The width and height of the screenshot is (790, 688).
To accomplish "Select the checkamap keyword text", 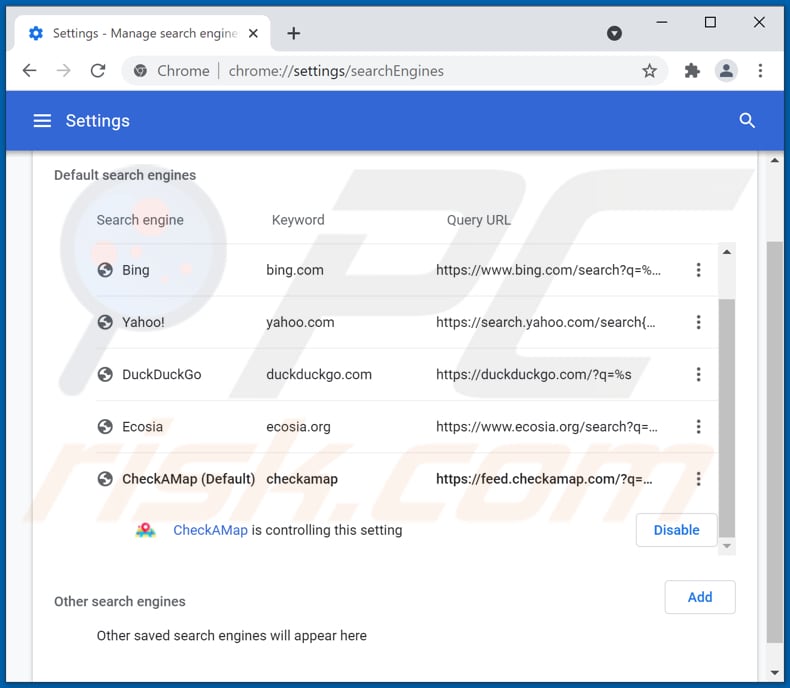I will 302,479.
